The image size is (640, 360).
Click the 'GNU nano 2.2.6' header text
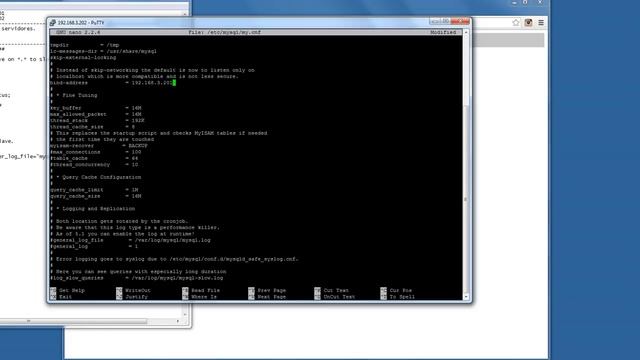(78, 32)
